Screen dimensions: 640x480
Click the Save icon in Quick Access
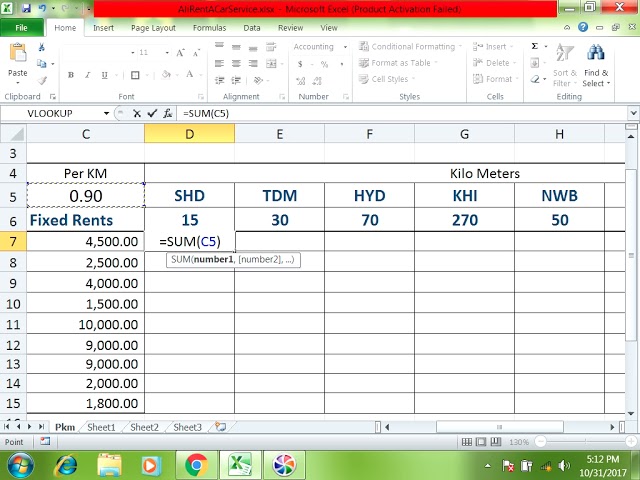27,8
